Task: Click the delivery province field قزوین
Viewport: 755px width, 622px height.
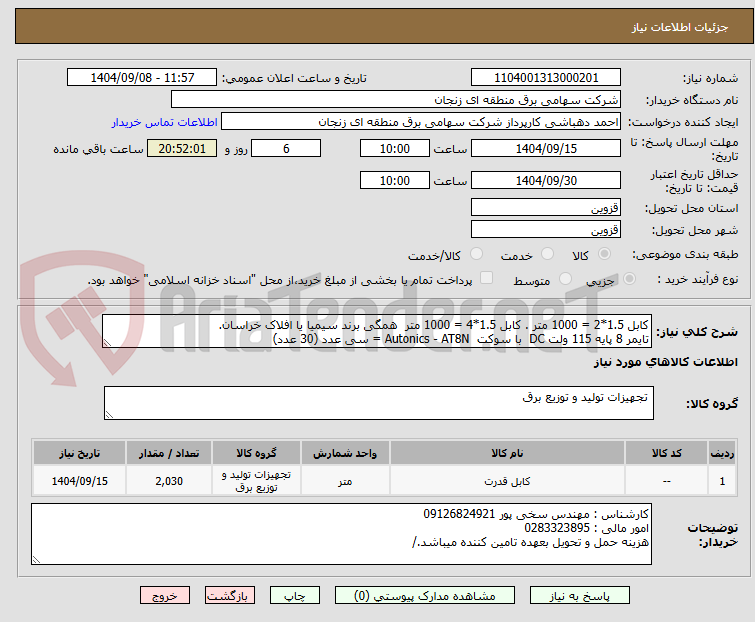Action: pos(546,207)
